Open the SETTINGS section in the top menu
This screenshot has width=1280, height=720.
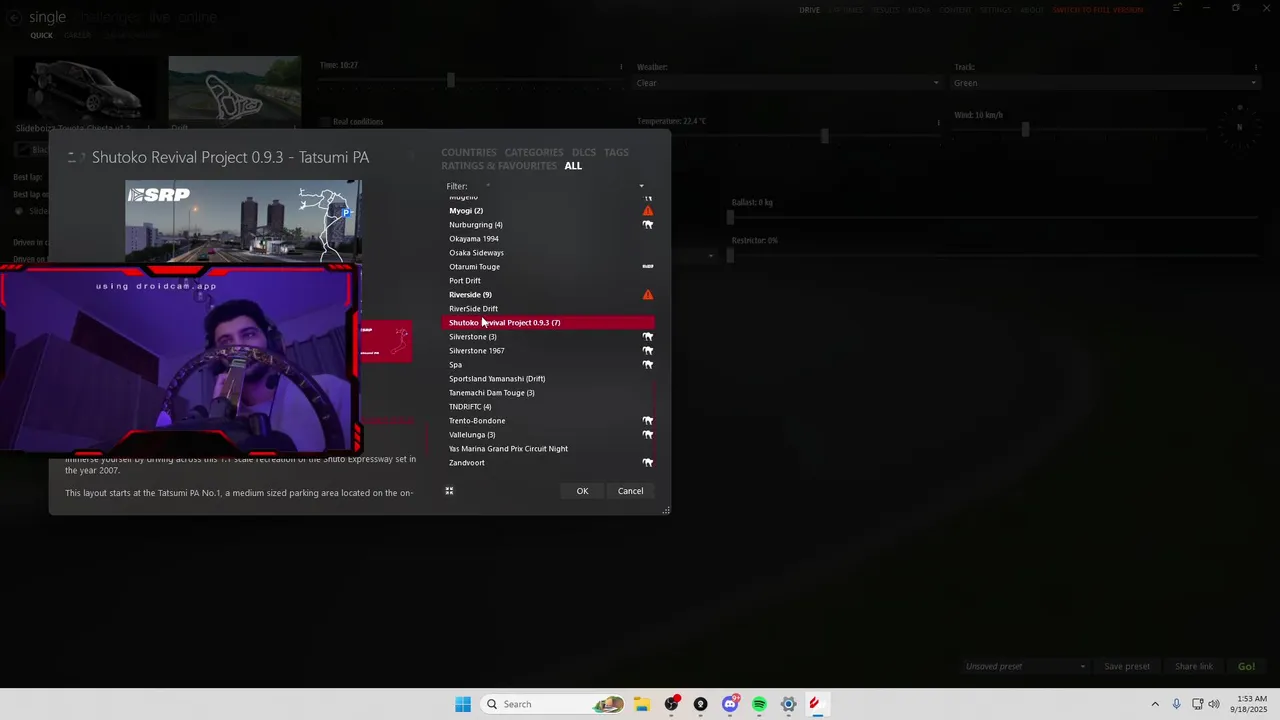(995, 10)
